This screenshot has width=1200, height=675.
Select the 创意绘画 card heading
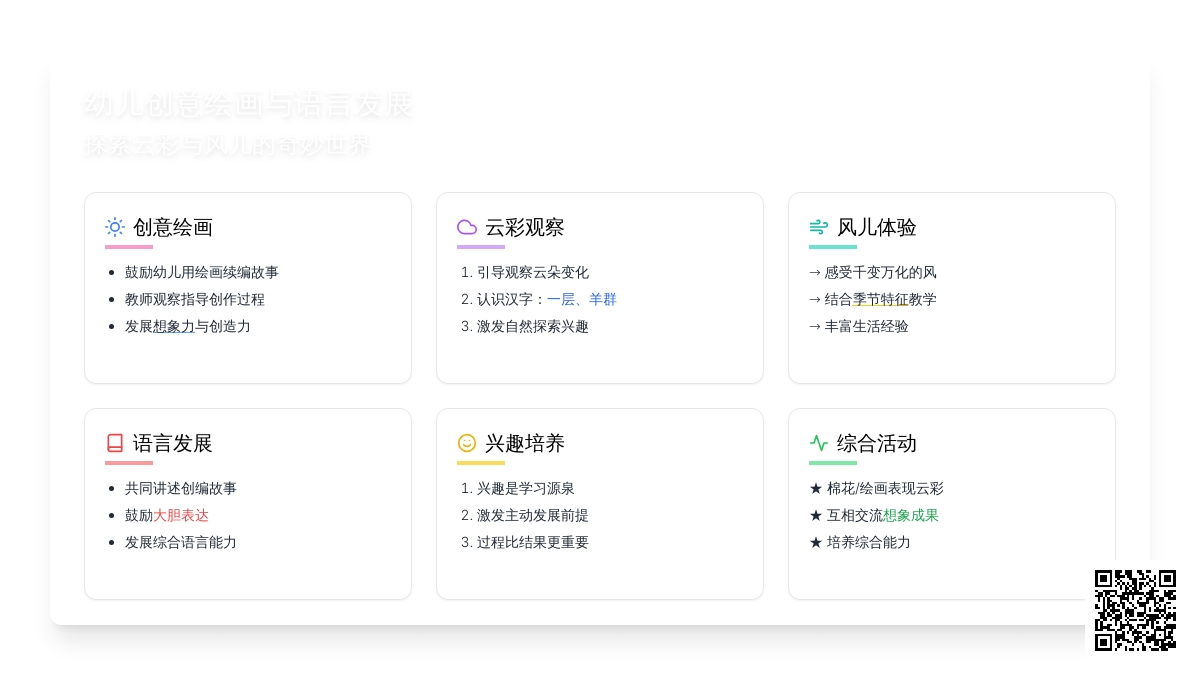[x=173, y=227]
